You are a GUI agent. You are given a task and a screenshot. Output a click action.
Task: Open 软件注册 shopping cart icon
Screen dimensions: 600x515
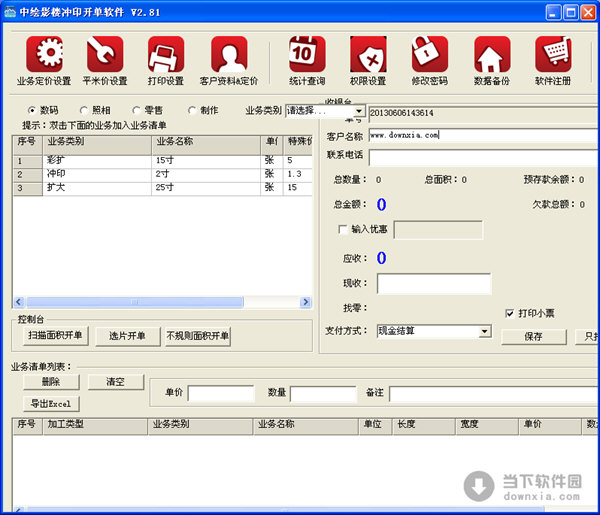click(552, 54)
